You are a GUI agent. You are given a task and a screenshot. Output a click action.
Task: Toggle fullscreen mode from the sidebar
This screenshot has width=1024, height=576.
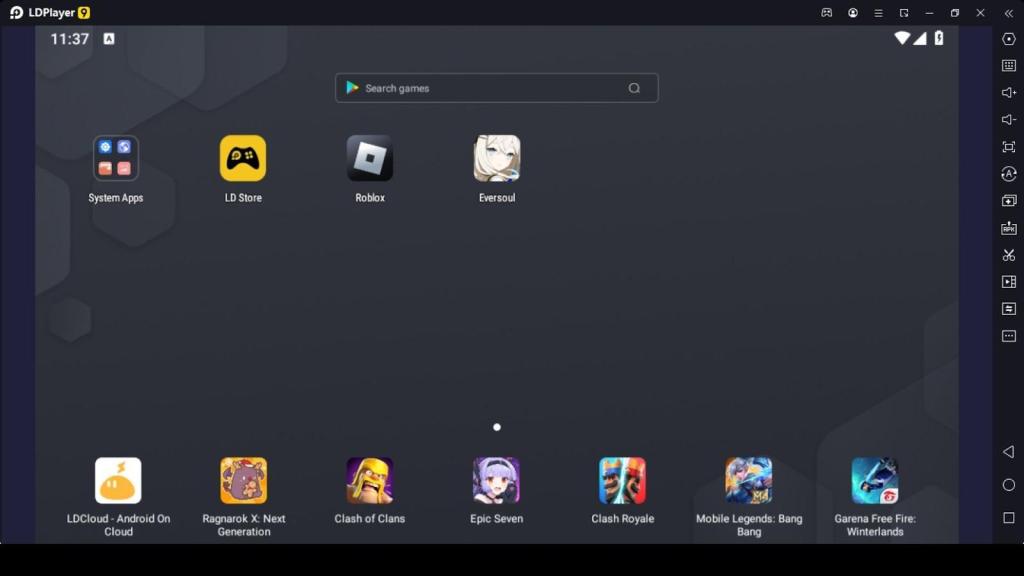(x=1008, y=147)
